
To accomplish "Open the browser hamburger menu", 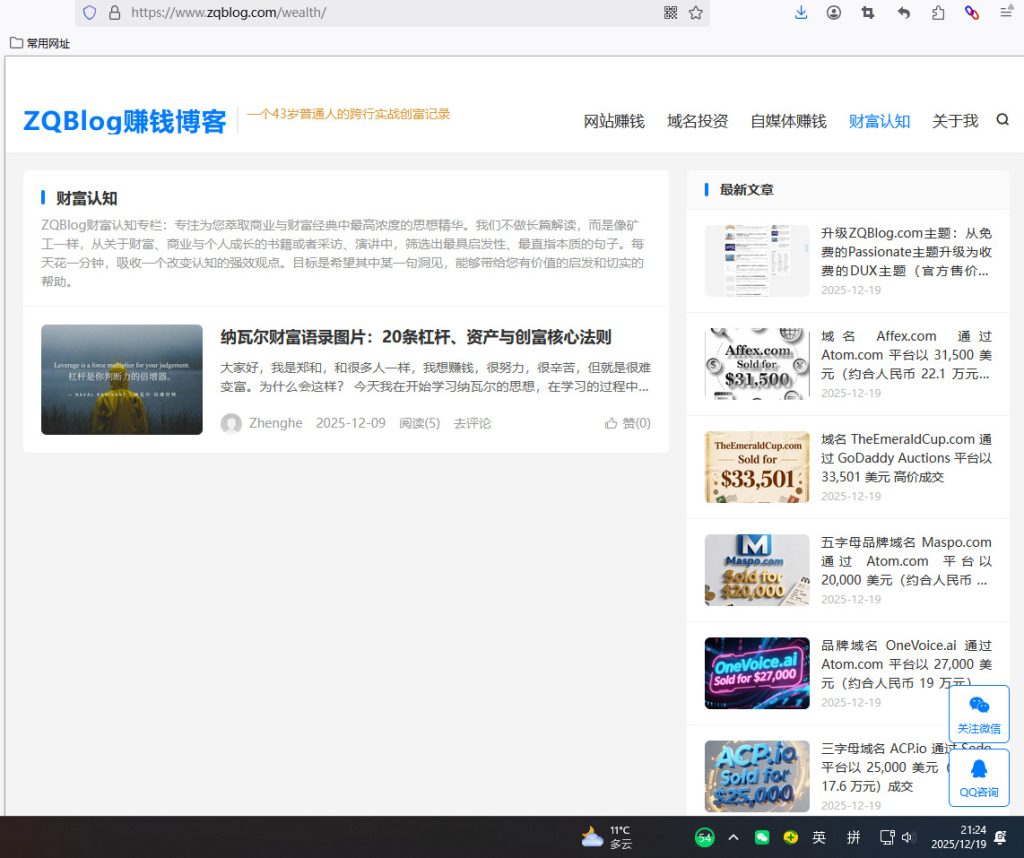I will point(1006,12).
